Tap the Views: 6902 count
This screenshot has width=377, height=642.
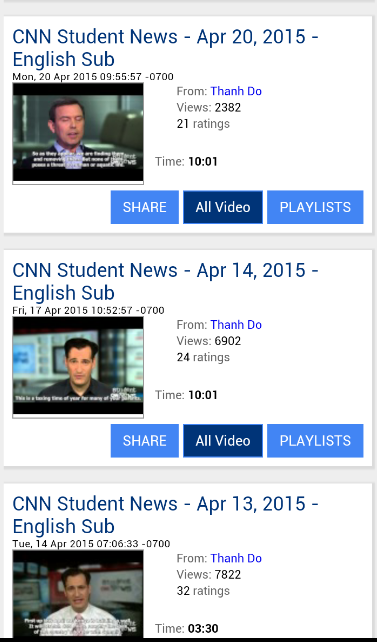pos(209,341)
